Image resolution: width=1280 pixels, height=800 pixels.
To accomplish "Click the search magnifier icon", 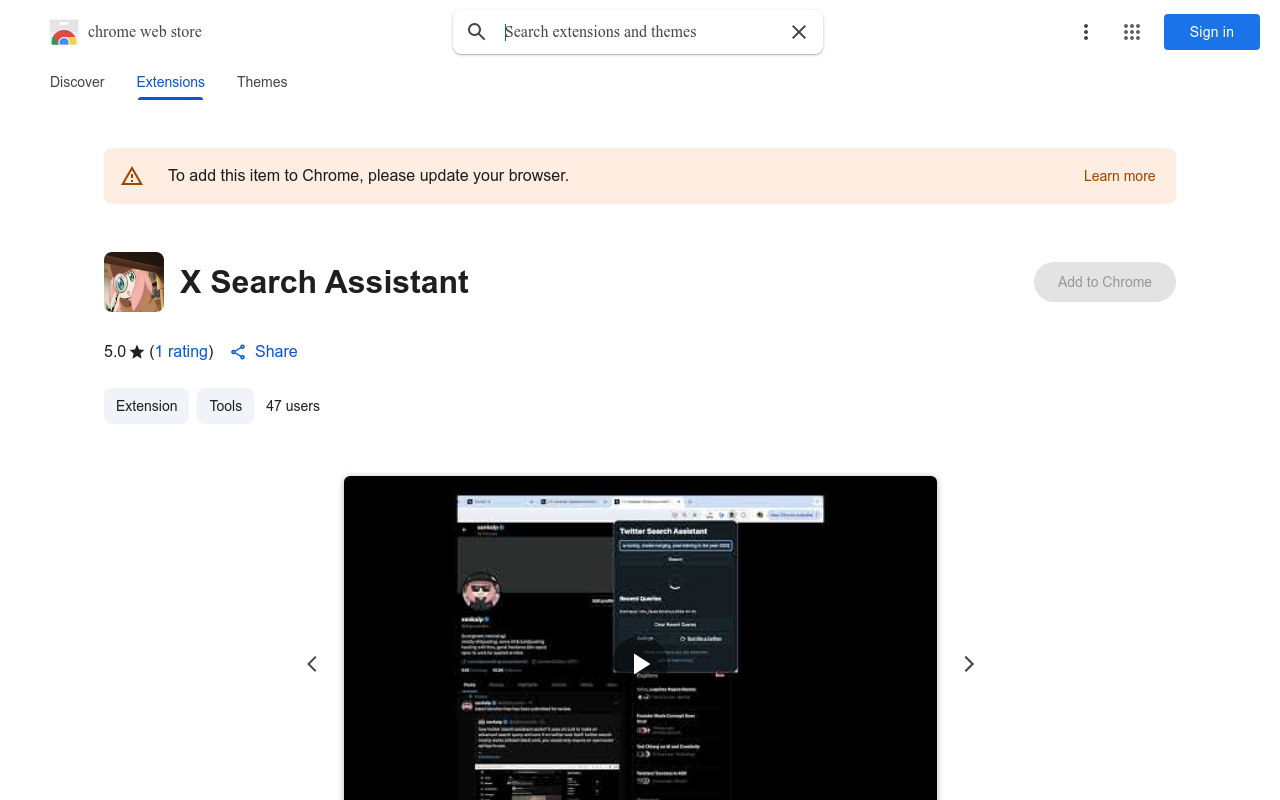I will (477, 32).
